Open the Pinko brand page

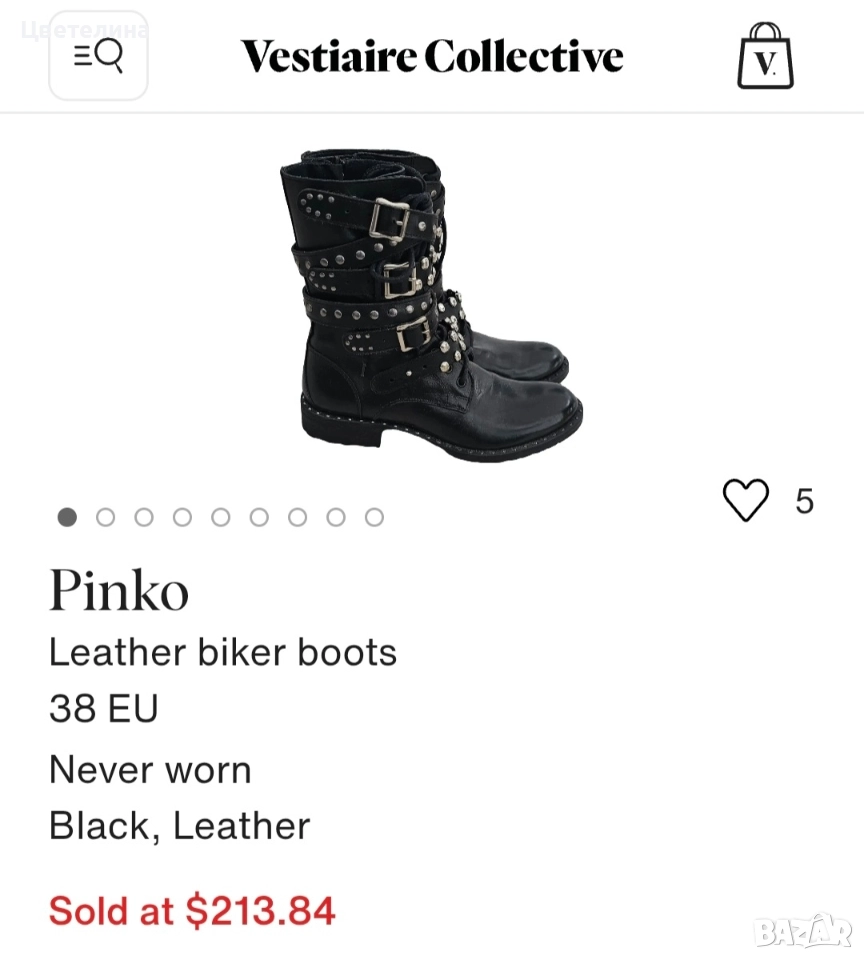[119, 591]
